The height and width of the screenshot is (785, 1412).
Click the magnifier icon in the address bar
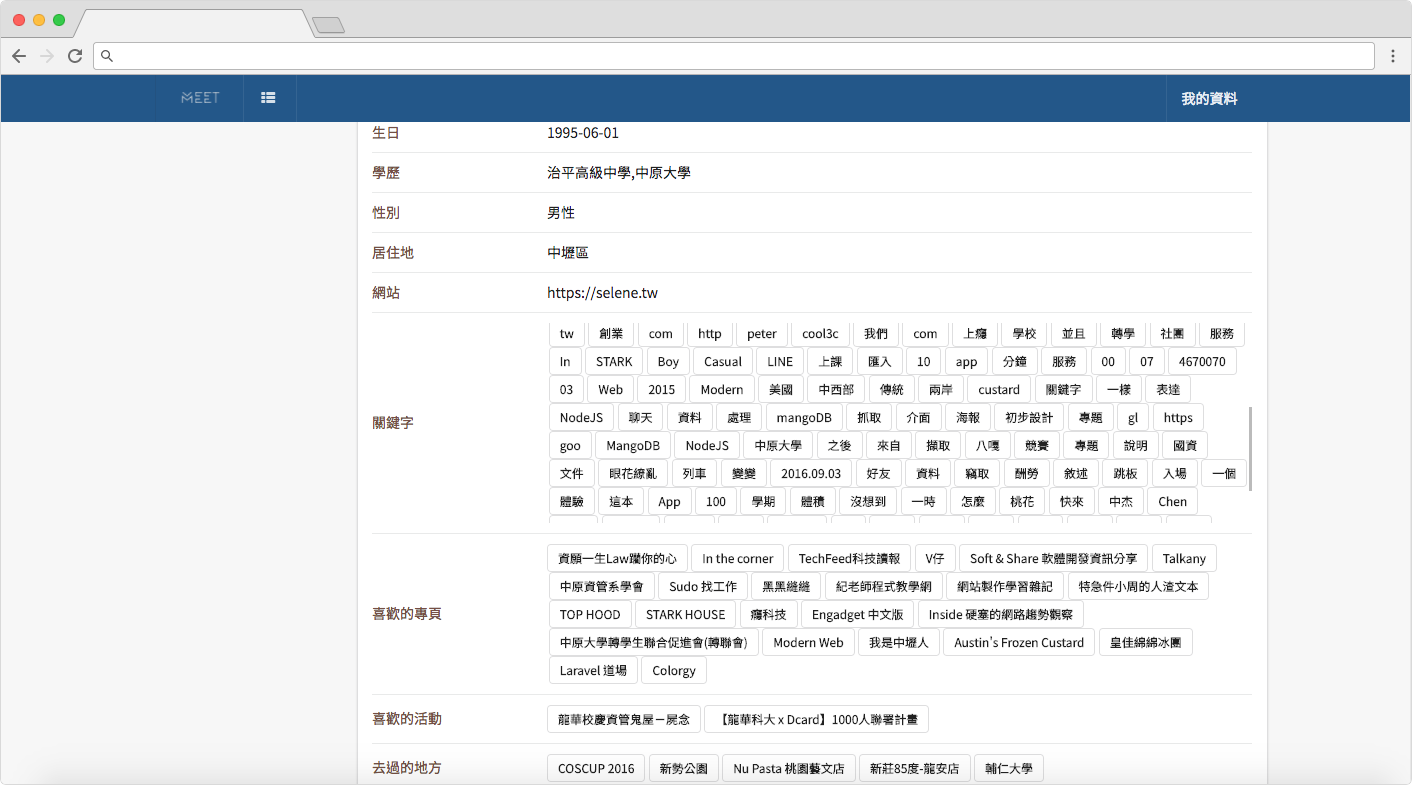[108, 56]
